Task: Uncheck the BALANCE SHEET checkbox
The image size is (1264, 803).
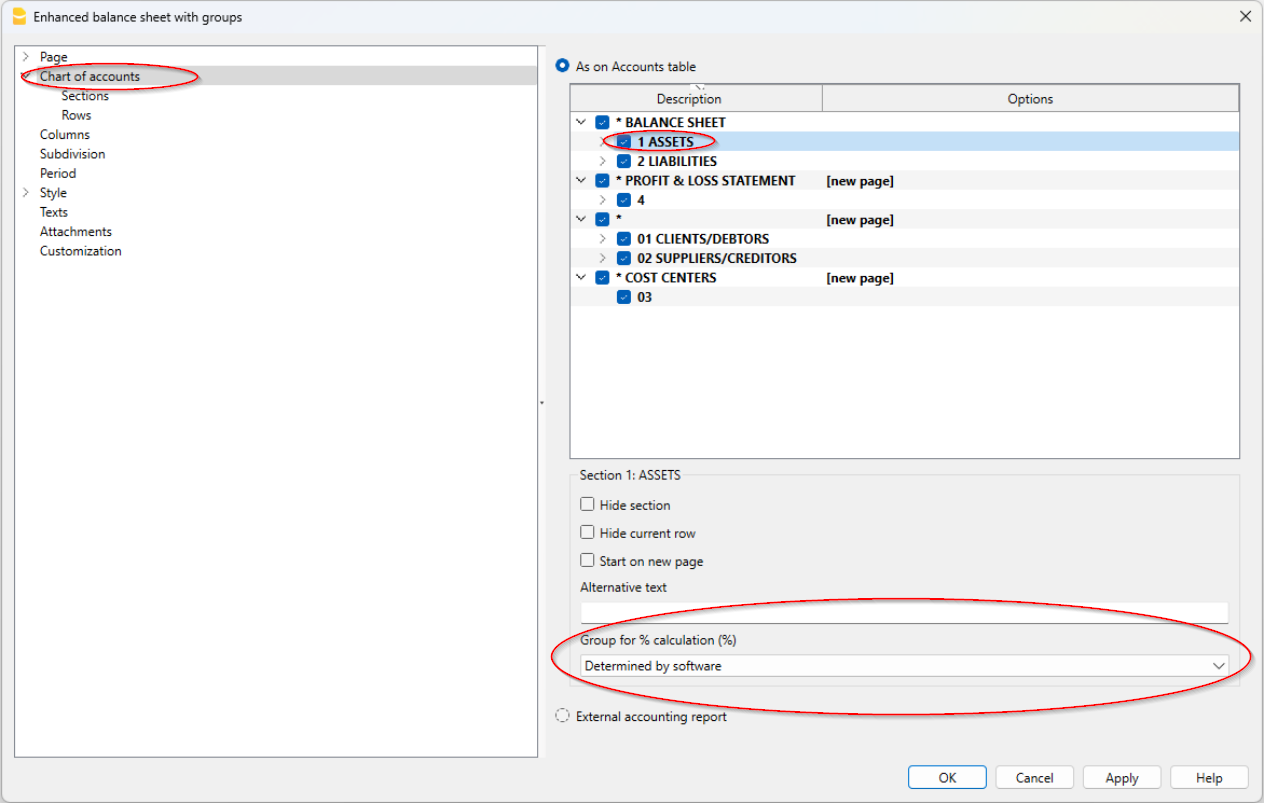Action: pos(602,123)
